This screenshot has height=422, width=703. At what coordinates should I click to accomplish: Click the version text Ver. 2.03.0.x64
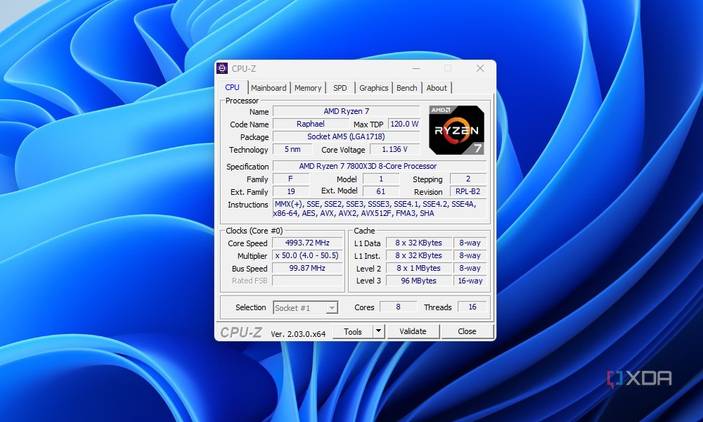point(298,334)
